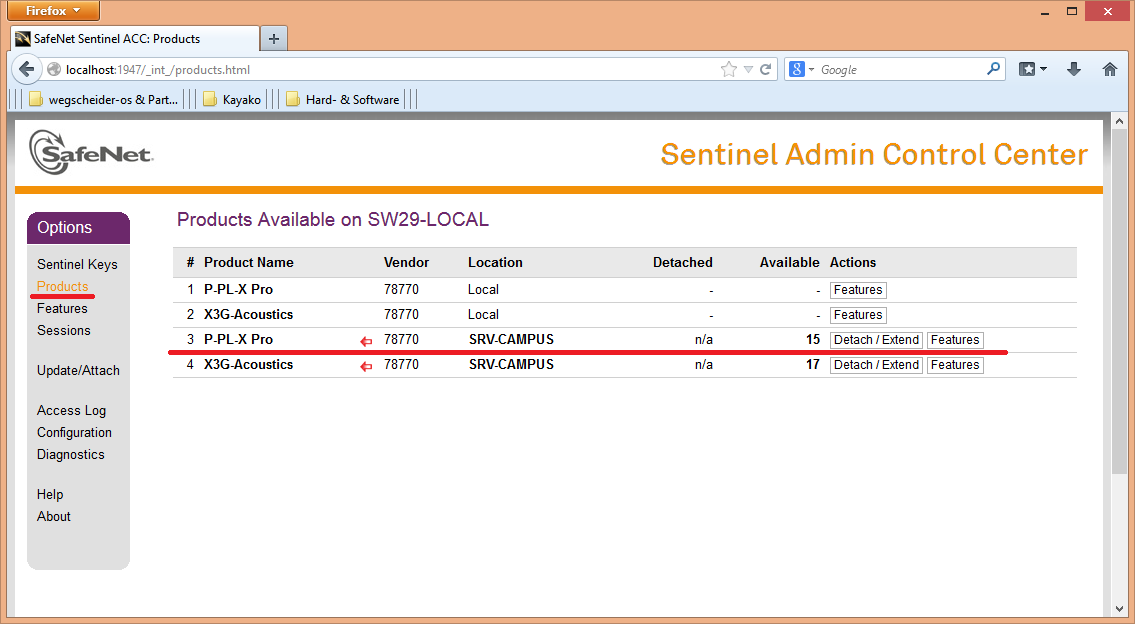
Task: Click SRV-CAMPUS location in row 4
Action: [511, 364]
